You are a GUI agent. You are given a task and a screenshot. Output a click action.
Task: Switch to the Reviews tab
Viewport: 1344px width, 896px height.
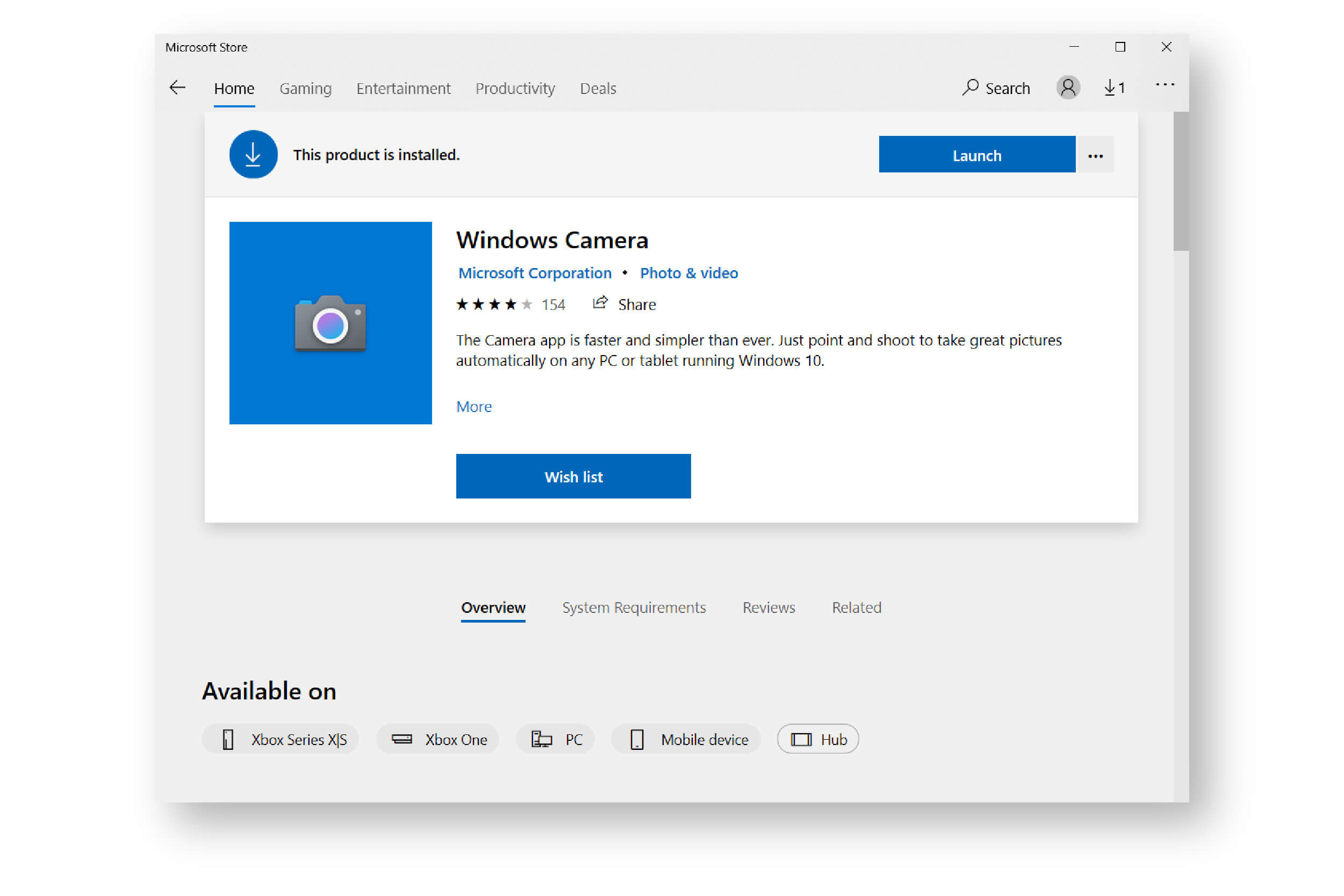[769, 608]
